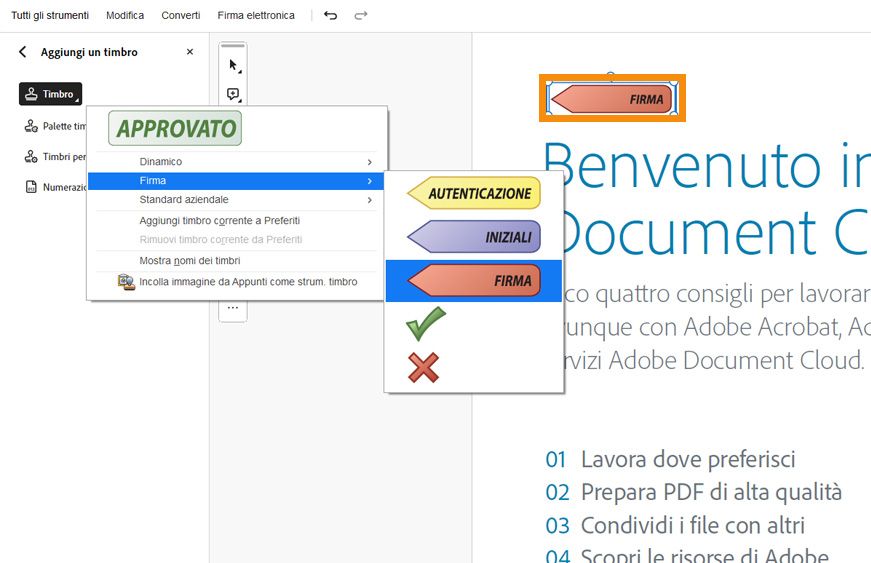Go back with the left chevron icon
The image size is (871, 563).
click(x=22, y=52)
